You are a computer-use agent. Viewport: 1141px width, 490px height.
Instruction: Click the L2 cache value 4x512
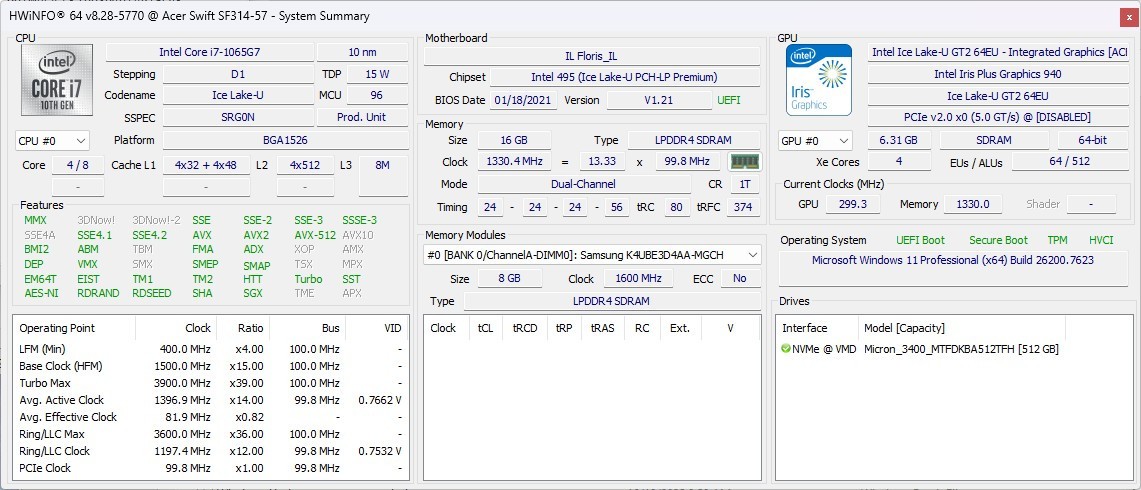(x=306, y=165)
